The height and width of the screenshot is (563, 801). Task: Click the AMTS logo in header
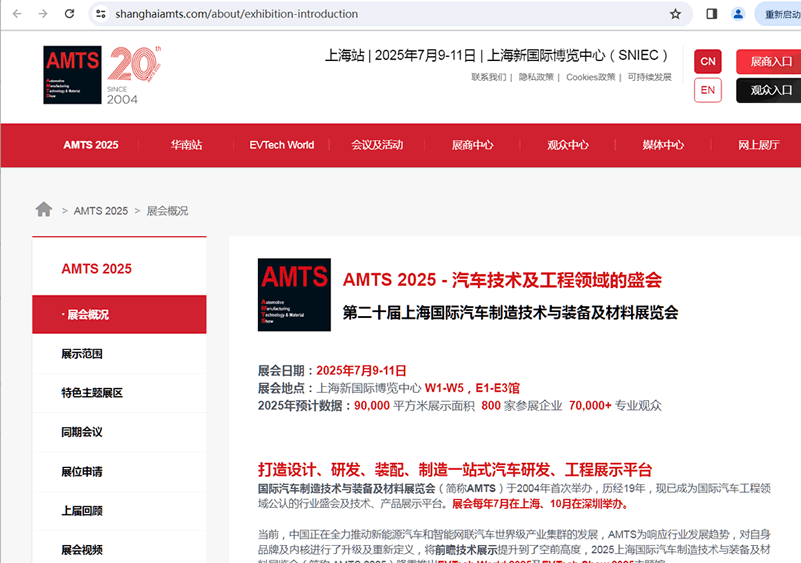73,75
